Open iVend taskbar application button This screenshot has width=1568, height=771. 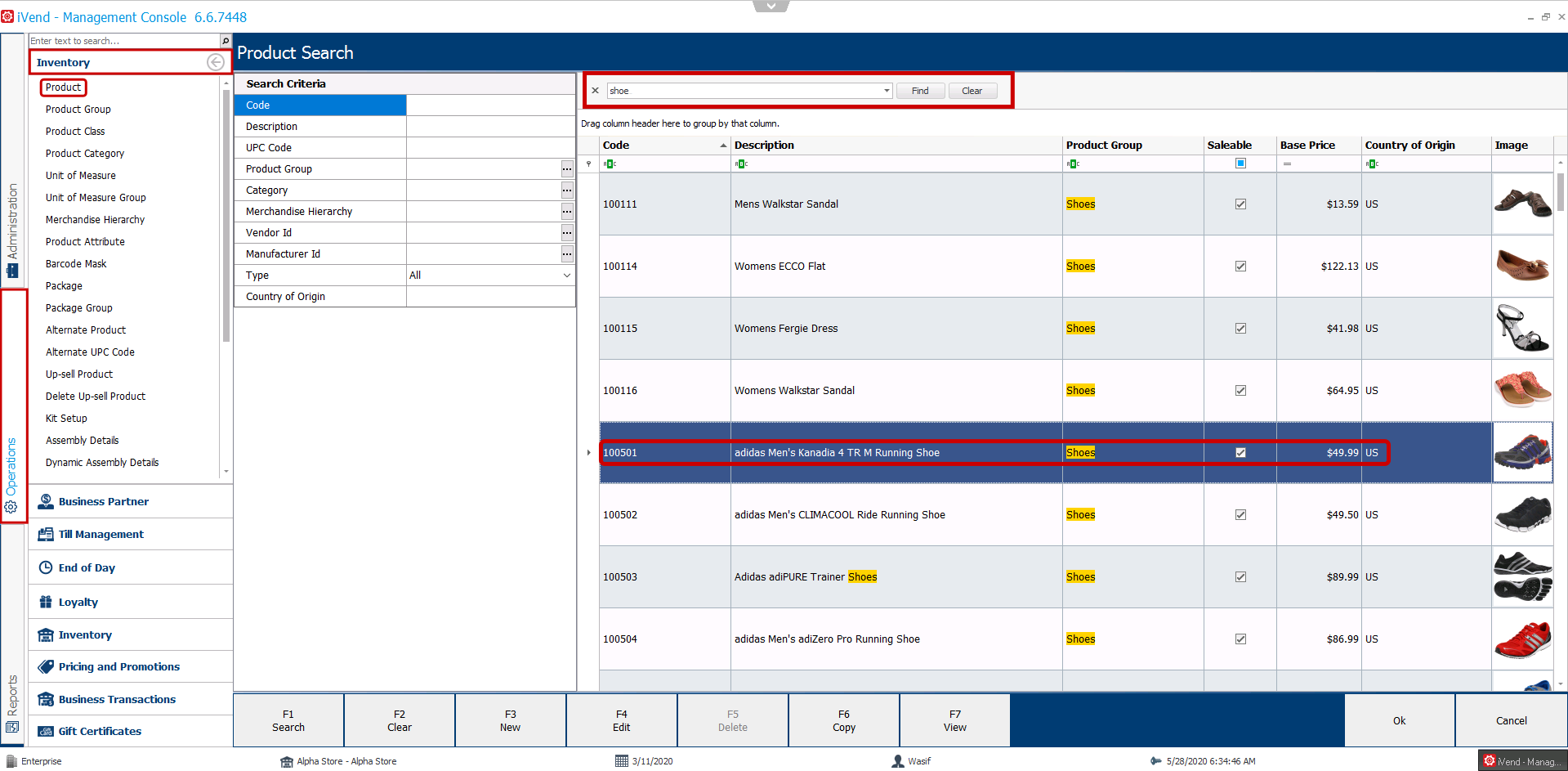(x=1521, y=761)
